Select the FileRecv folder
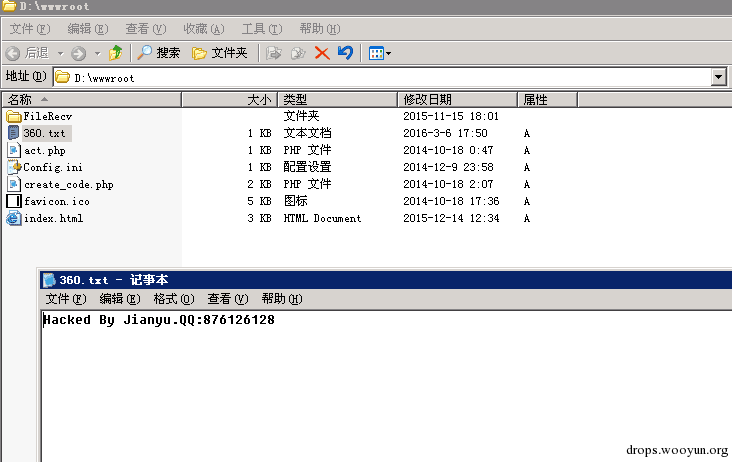 tap(47, 116)
